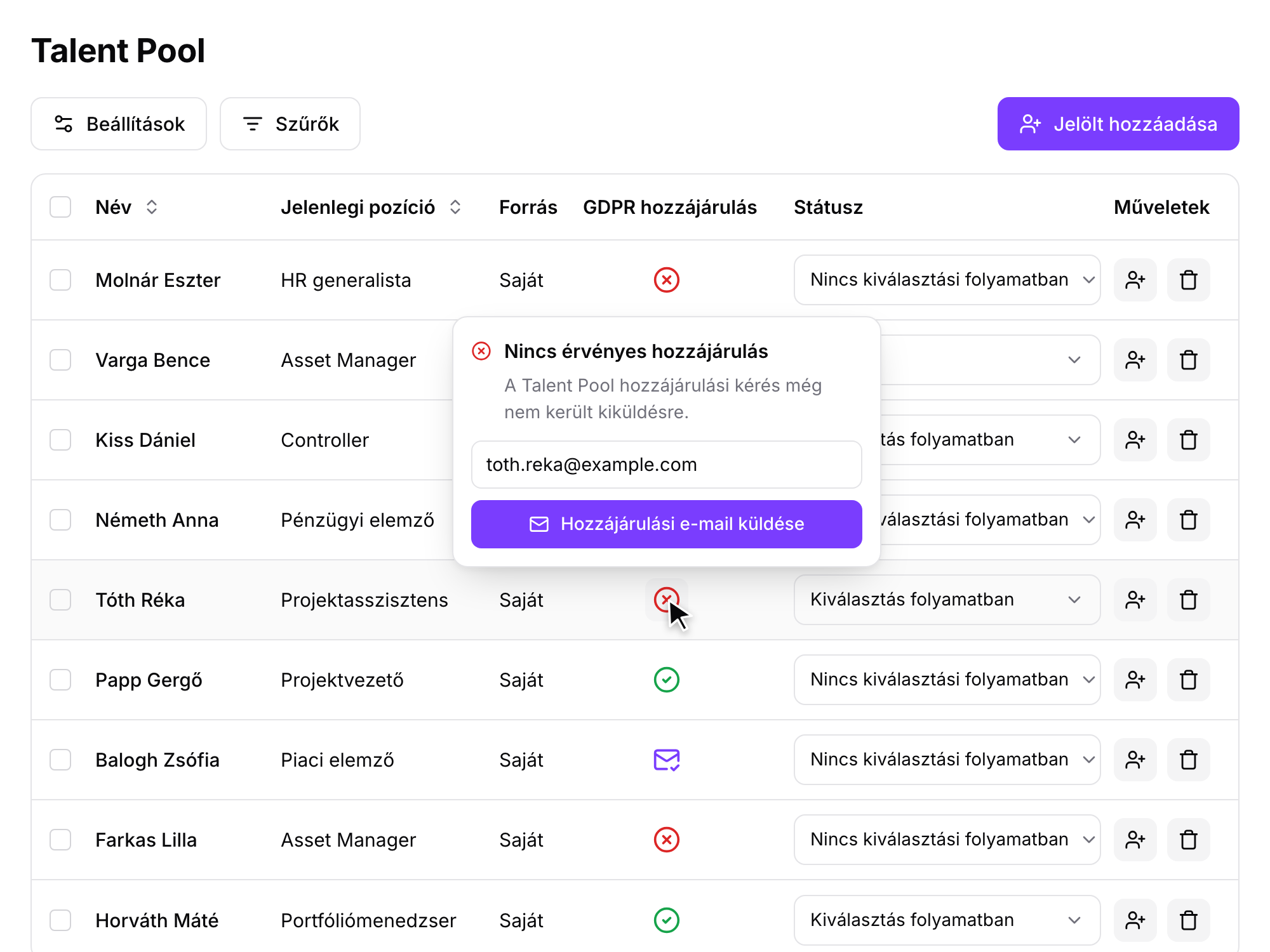1270x952 pixels.
Task: Open the Szűrők filters button
Action: [290, 124]
